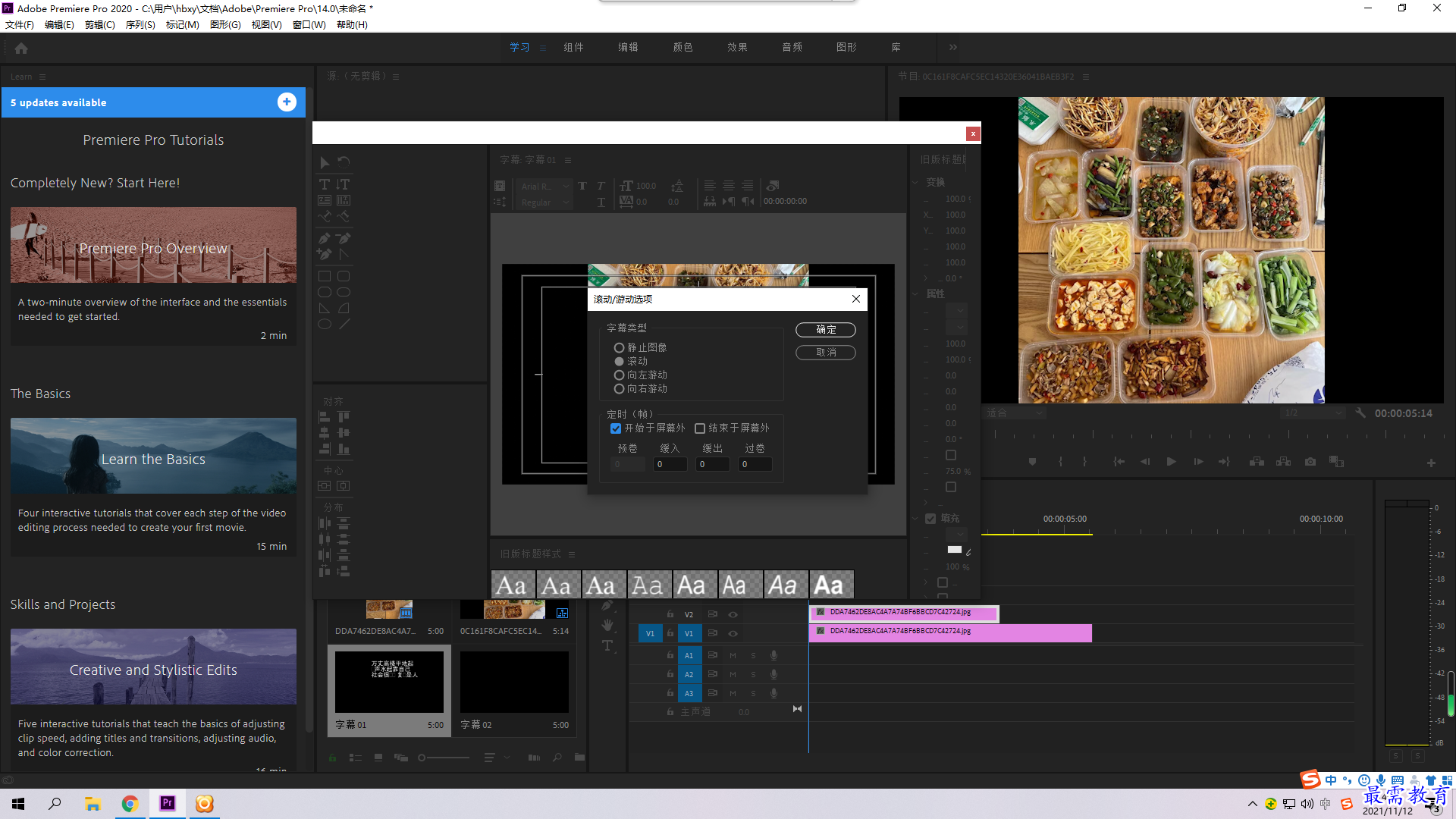
Task: Click New Title Based on Current icon
Action: (x=500, y=186)
